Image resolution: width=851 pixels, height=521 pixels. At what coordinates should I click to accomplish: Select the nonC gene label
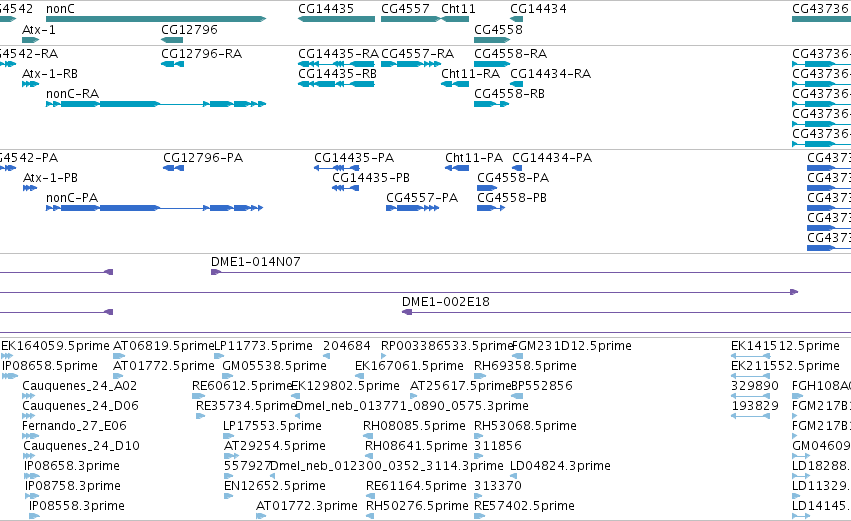(x=60, y=9)
